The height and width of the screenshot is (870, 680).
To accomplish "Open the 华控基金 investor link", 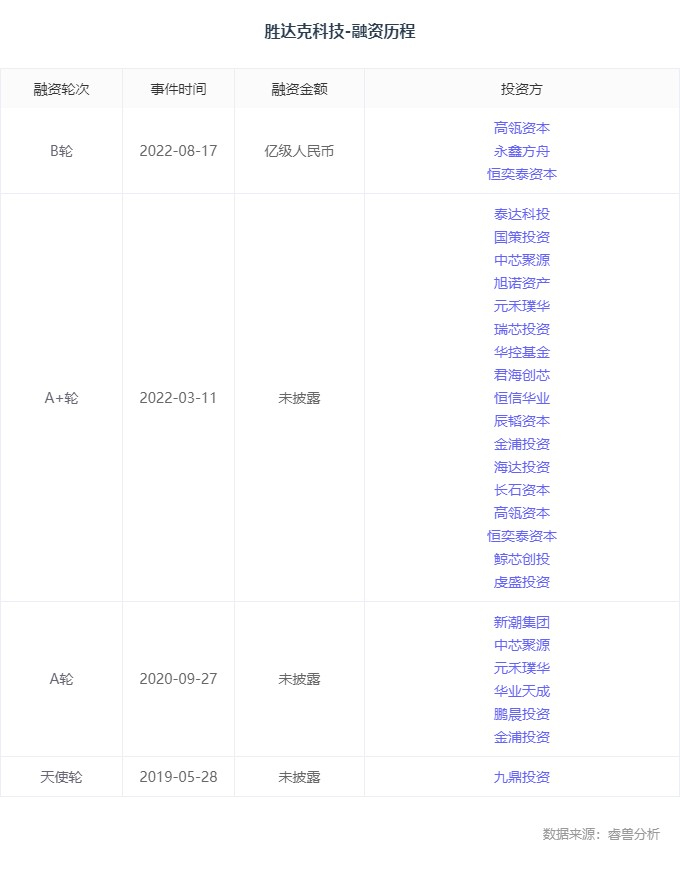I will tap(521, 352).
